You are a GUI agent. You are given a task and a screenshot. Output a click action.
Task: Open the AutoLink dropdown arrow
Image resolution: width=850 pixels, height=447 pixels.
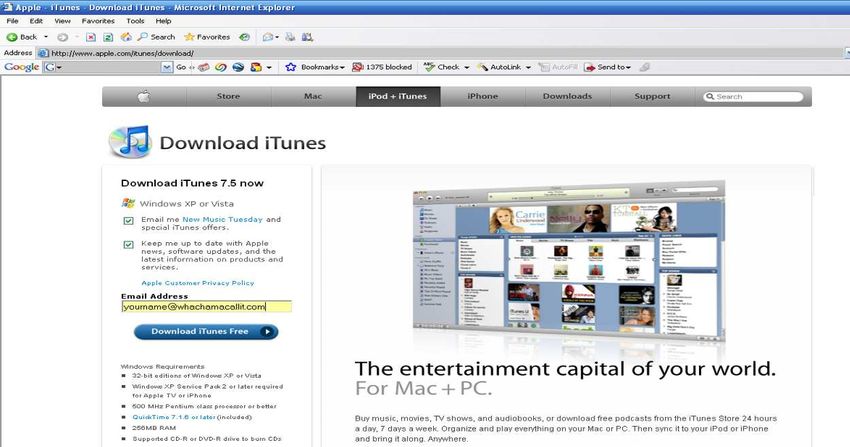[x=528, y=67]
